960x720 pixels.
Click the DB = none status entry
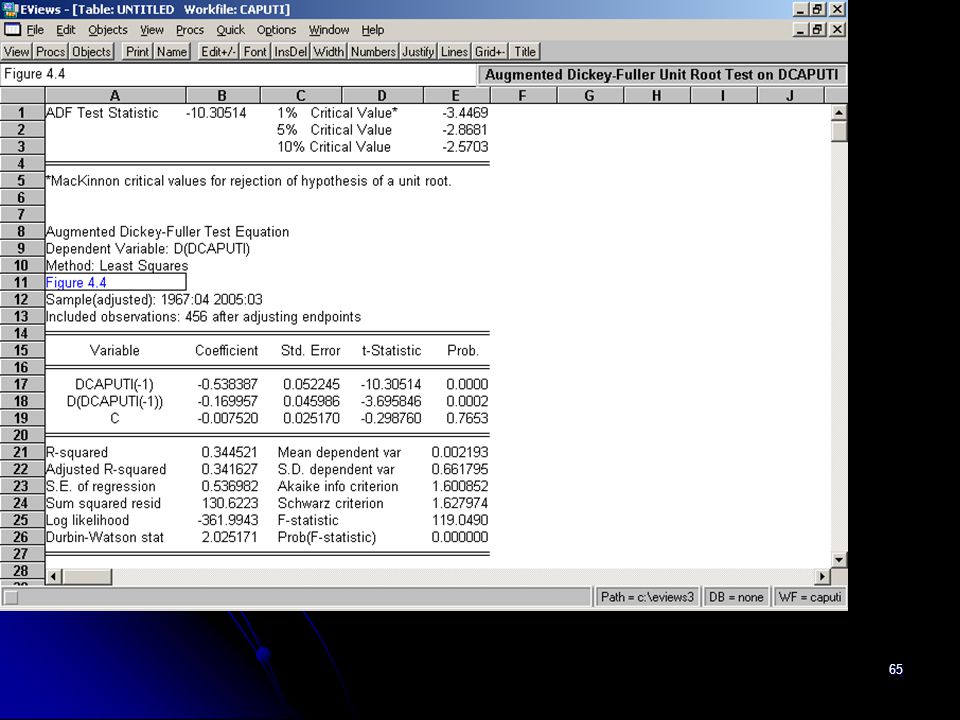coord(736,597)
